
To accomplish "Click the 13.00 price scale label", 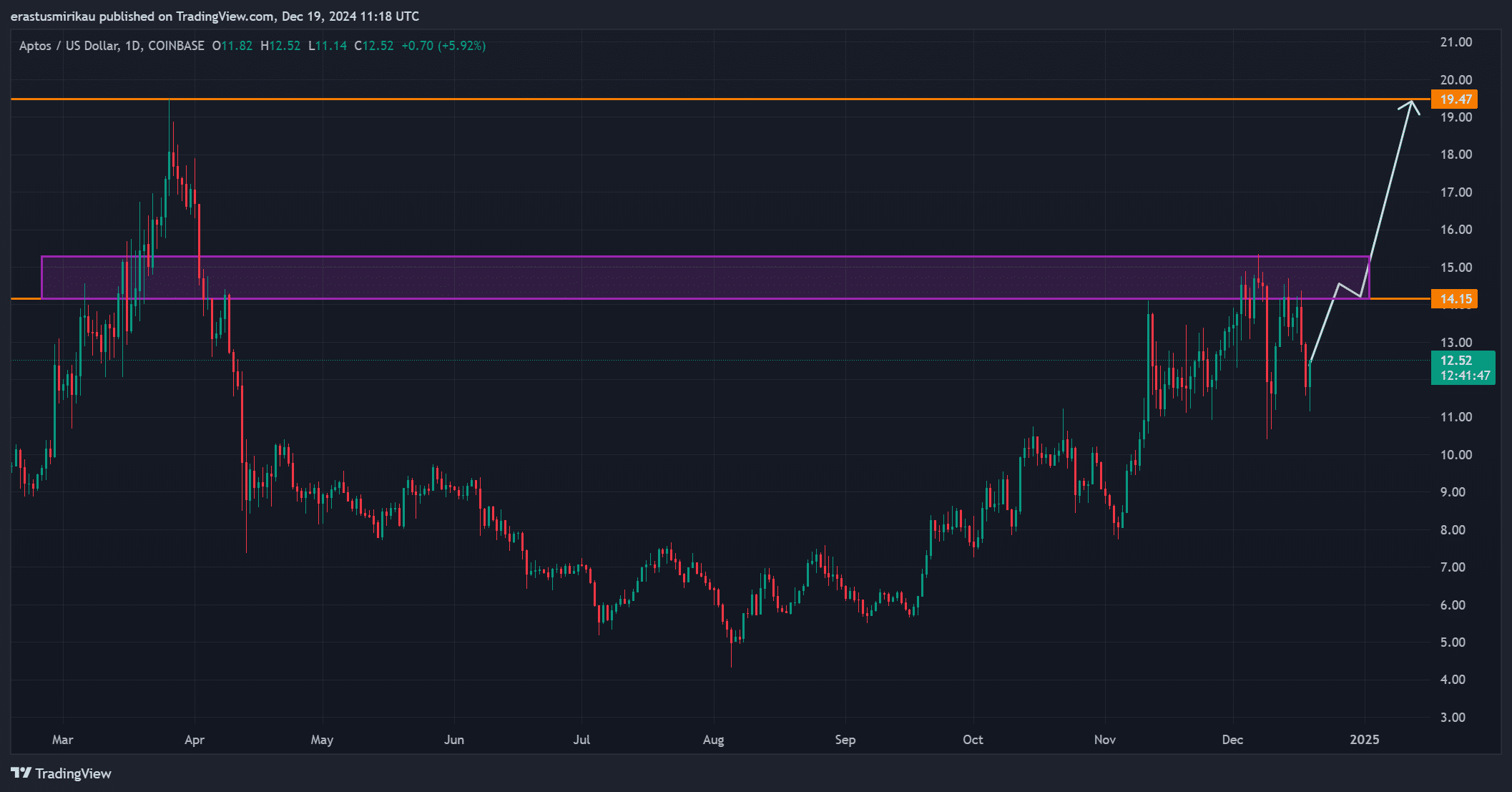I will [1456, 343].
